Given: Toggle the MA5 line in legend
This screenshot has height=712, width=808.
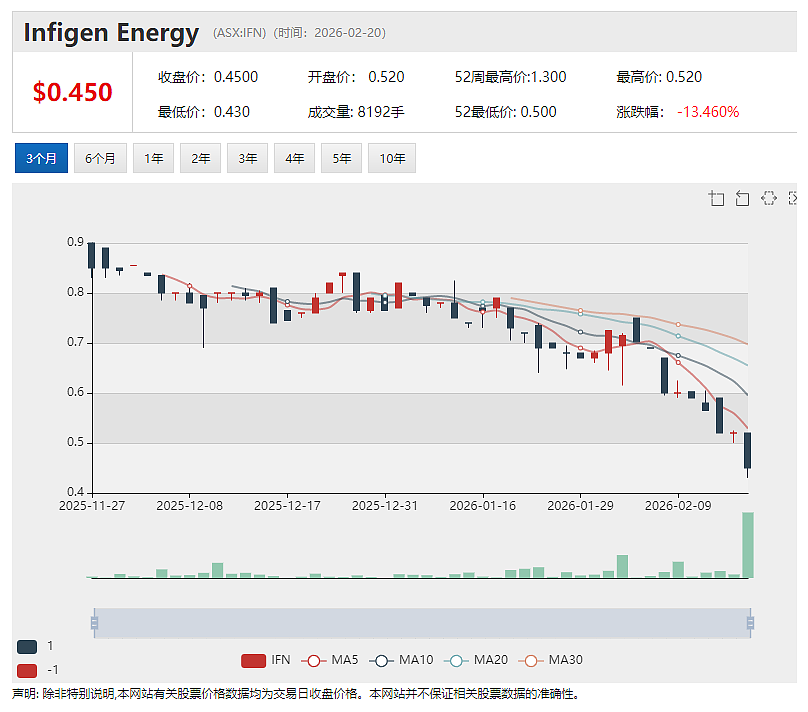Looking at the screenshot, I should 330,660.
